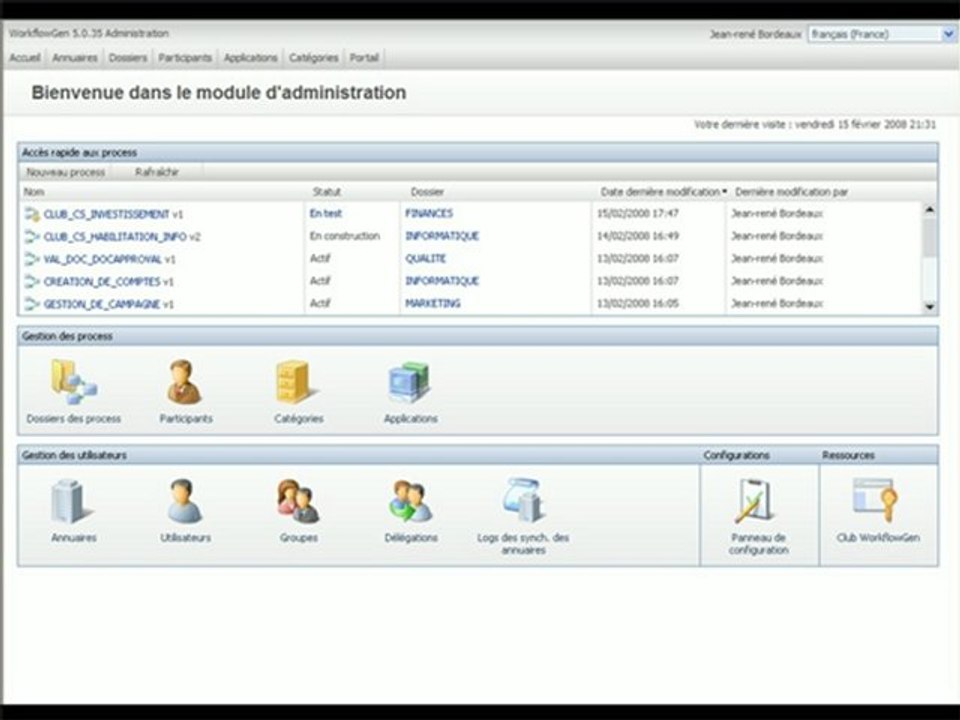Click the Rafraîchir button
The height and width of the screenshot is (720, 960).
click(157, 172)
